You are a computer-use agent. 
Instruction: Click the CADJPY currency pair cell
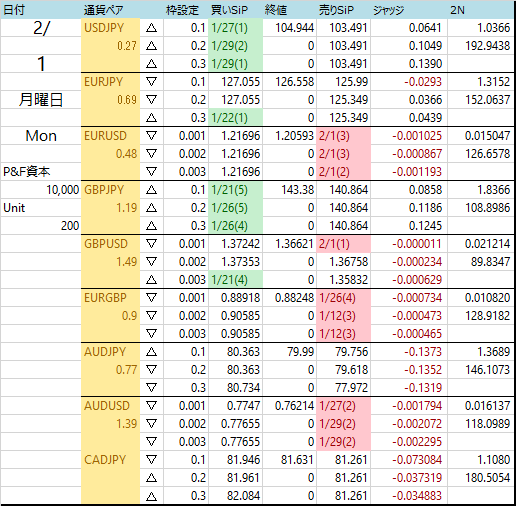click(x=110, y=460)
